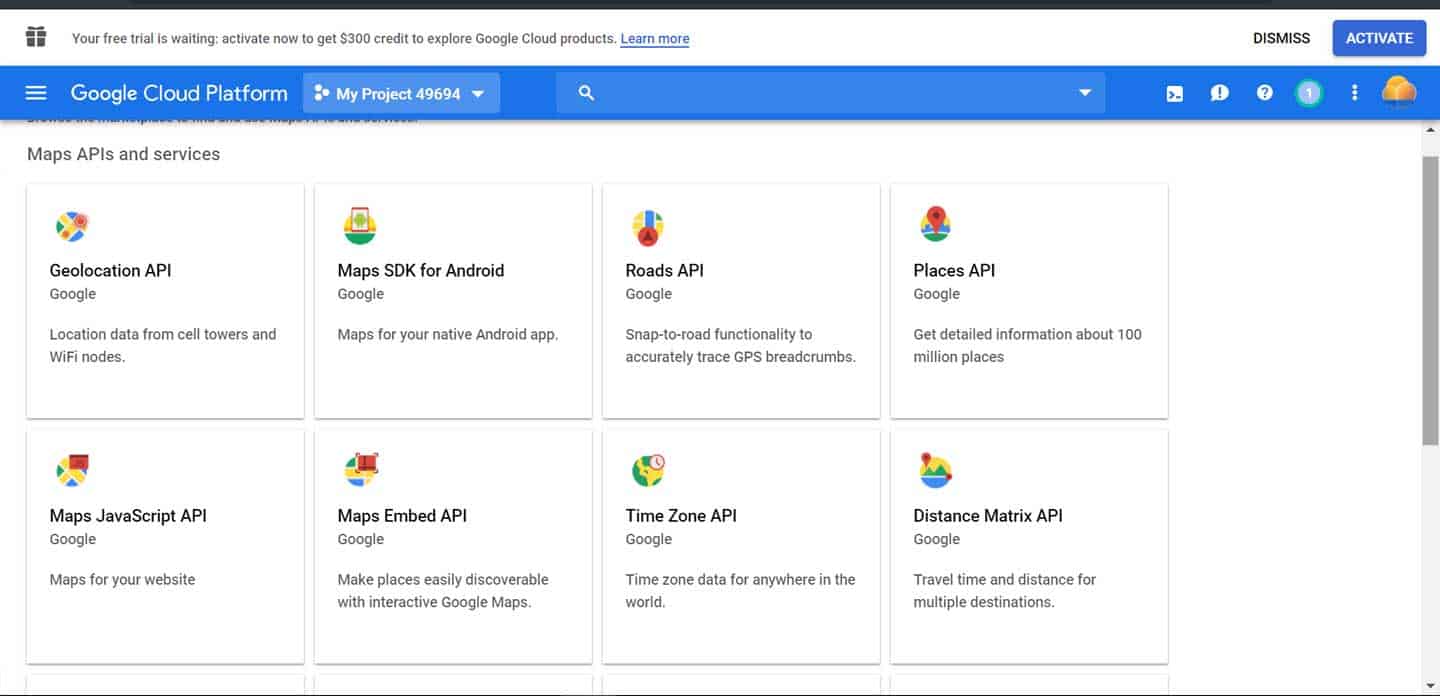
Task: Open the hamburger navigation menu
Action: (x=36, y=93)
